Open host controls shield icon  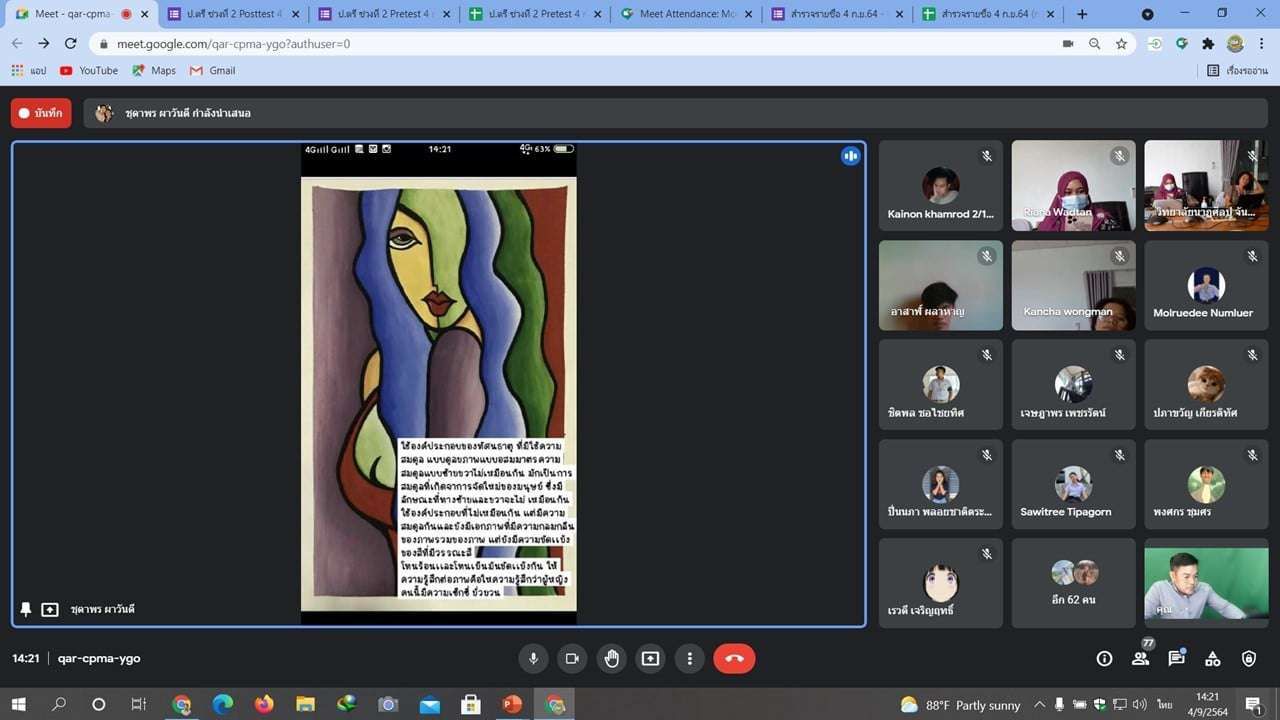pos(1248,658)
